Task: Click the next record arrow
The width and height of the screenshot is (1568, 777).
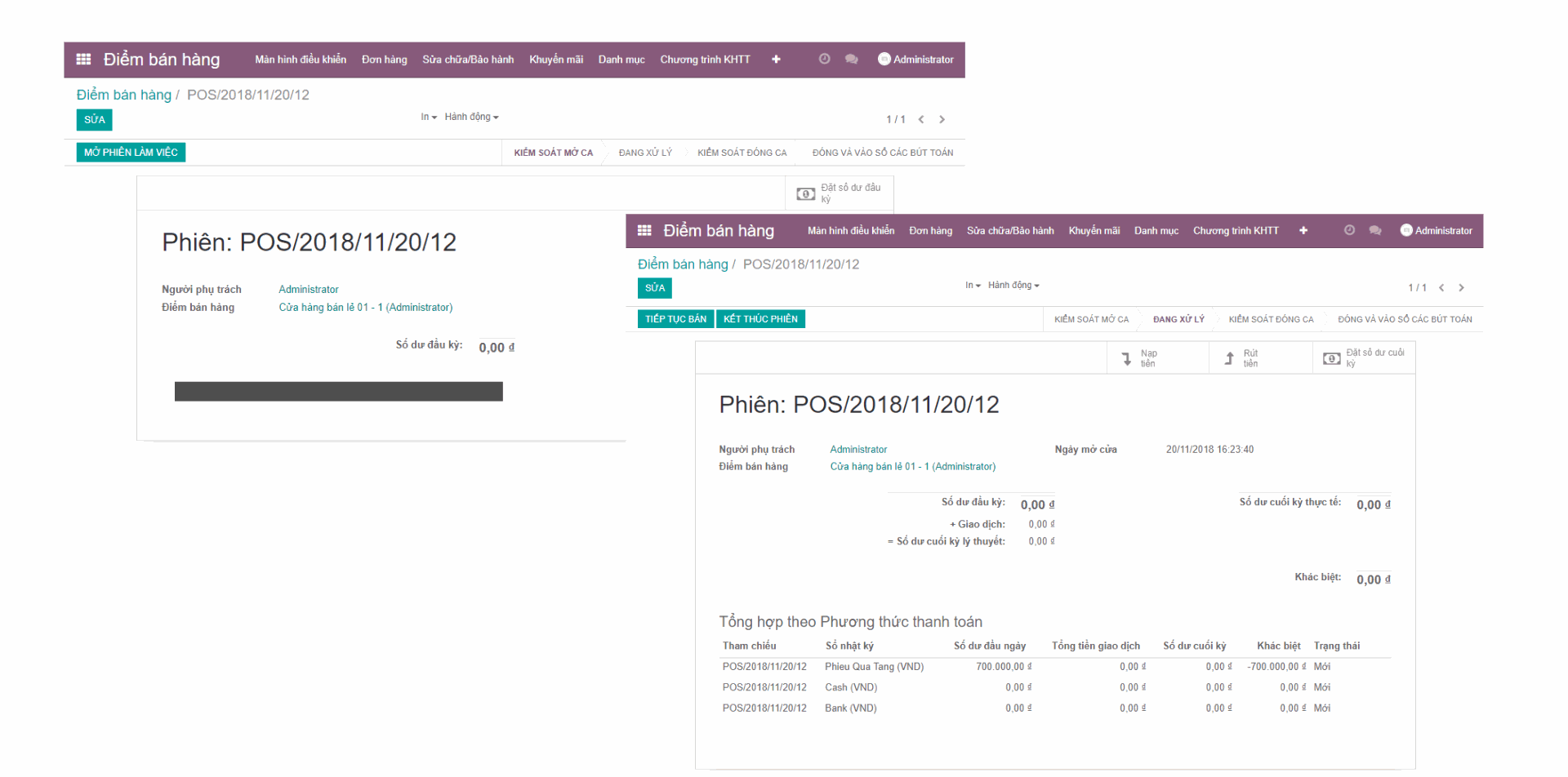Action: pos(1461,287)
